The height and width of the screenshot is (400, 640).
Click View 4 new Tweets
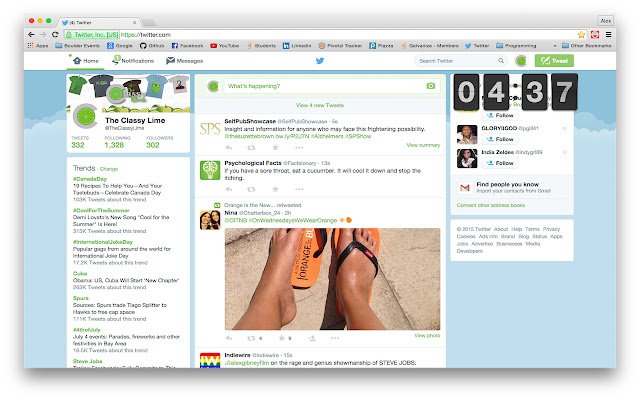point(320,105)
